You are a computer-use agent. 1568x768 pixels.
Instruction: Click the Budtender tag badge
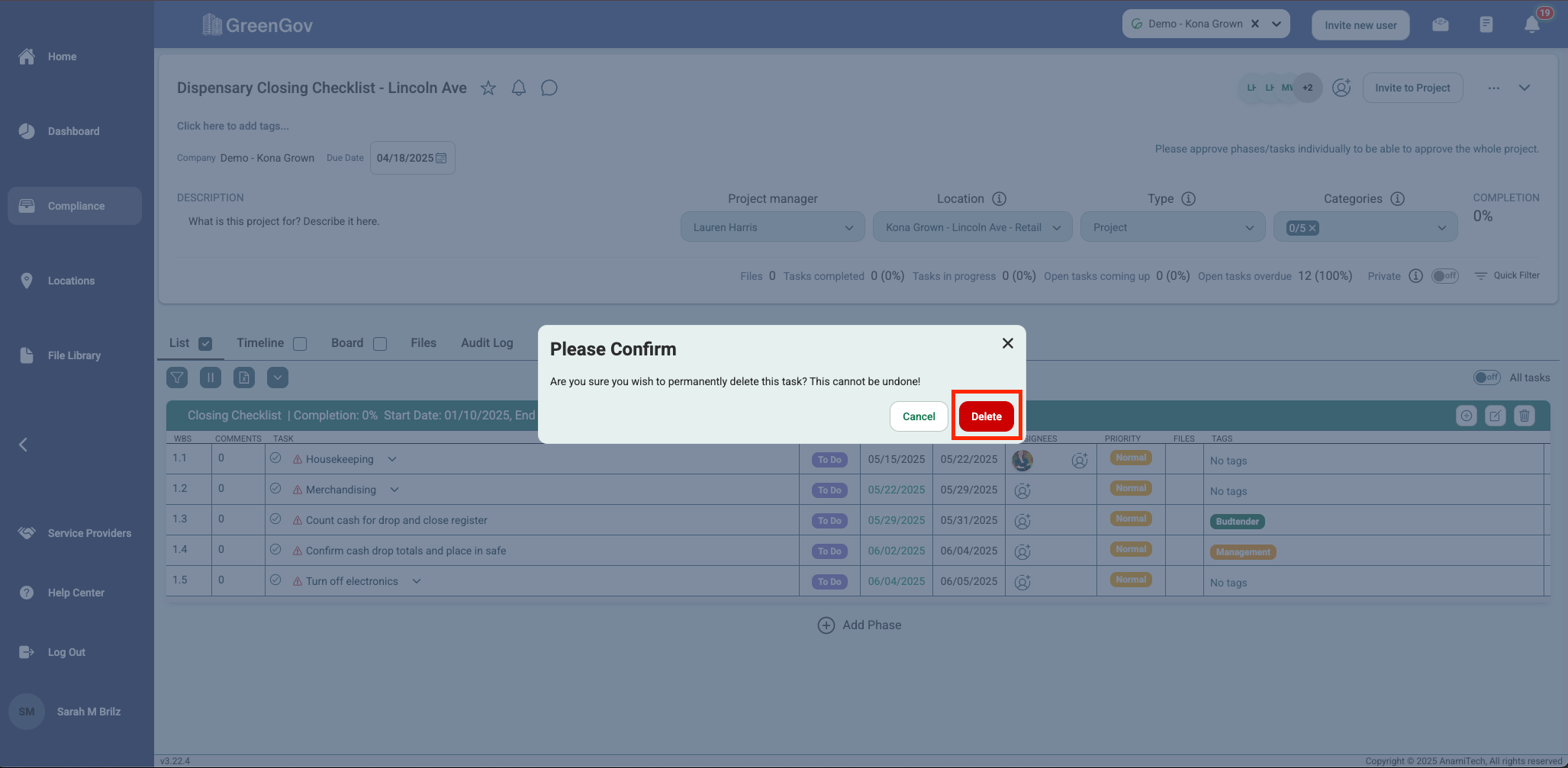[1238, 522]
